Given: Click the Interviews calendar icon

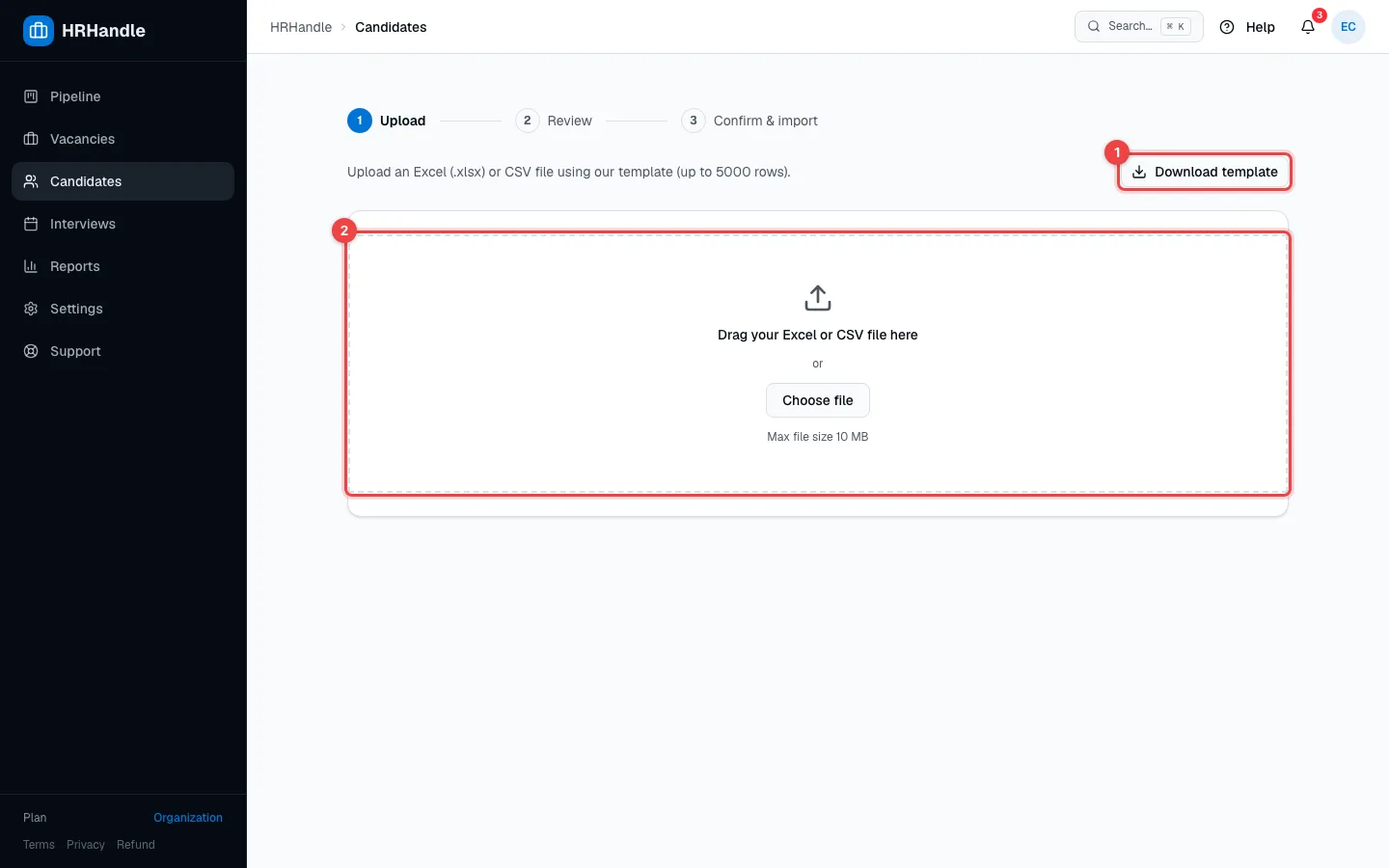Looking at the screenshot, I should tap(31, 224).
